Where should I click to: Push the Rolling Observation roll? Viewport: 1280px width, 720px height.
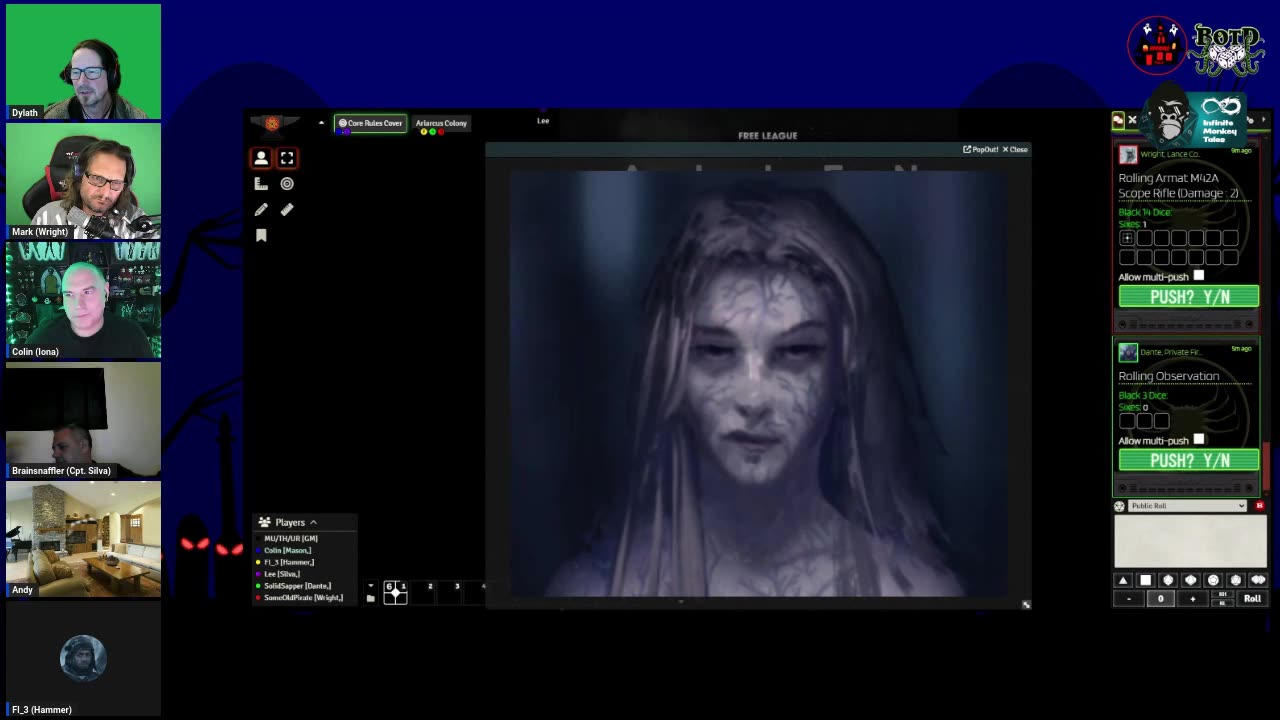click(x=1189, y=460)
